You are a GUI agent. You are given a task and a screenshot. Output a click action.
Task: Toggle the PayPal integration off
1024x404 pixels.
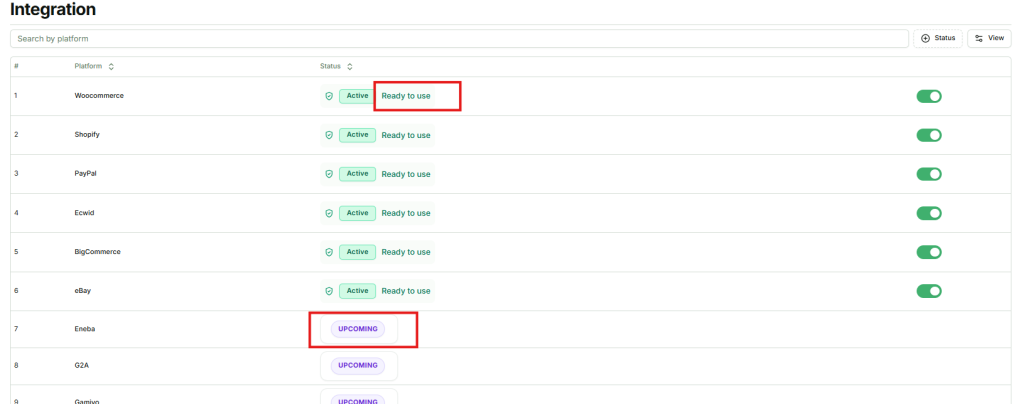pyautogui.click(x=929, y=174)
